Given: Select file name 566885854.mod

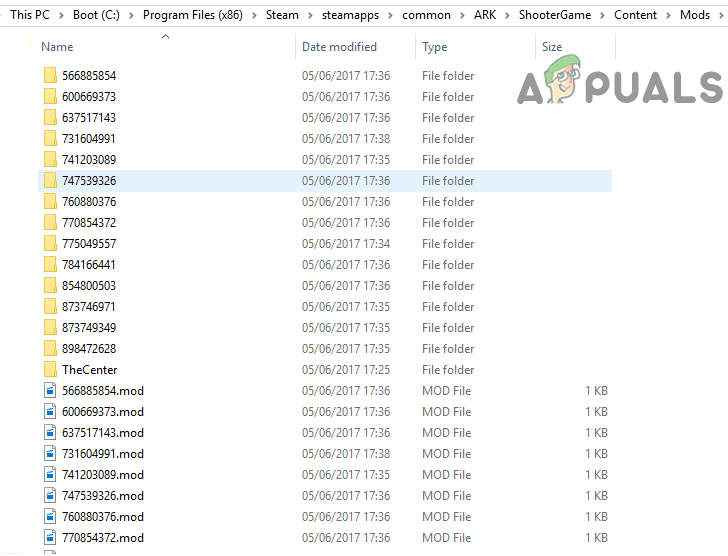Looking at the screenshot, I should tap(103, 391).
